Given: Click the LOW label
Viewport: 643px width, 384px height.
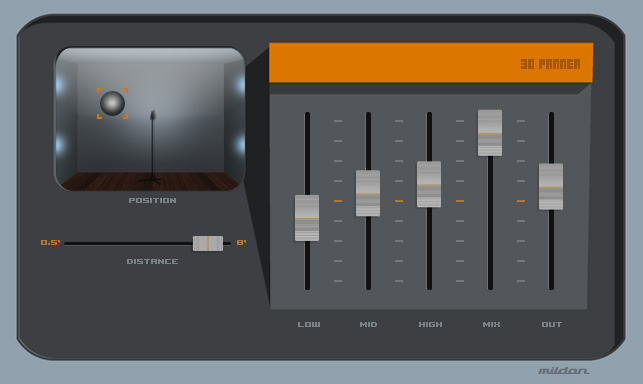Looking at the screenshot, I should coord(309,325).
